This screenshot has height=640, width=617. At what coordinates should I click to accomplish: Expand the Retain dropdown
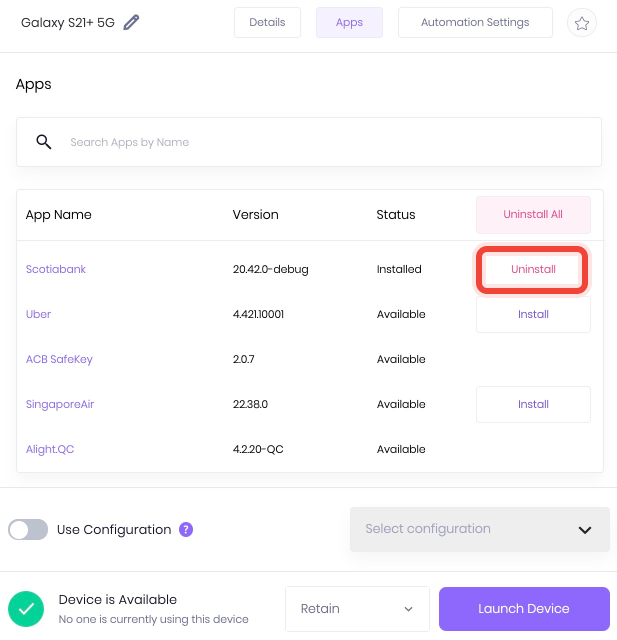[x=357, y=609]
